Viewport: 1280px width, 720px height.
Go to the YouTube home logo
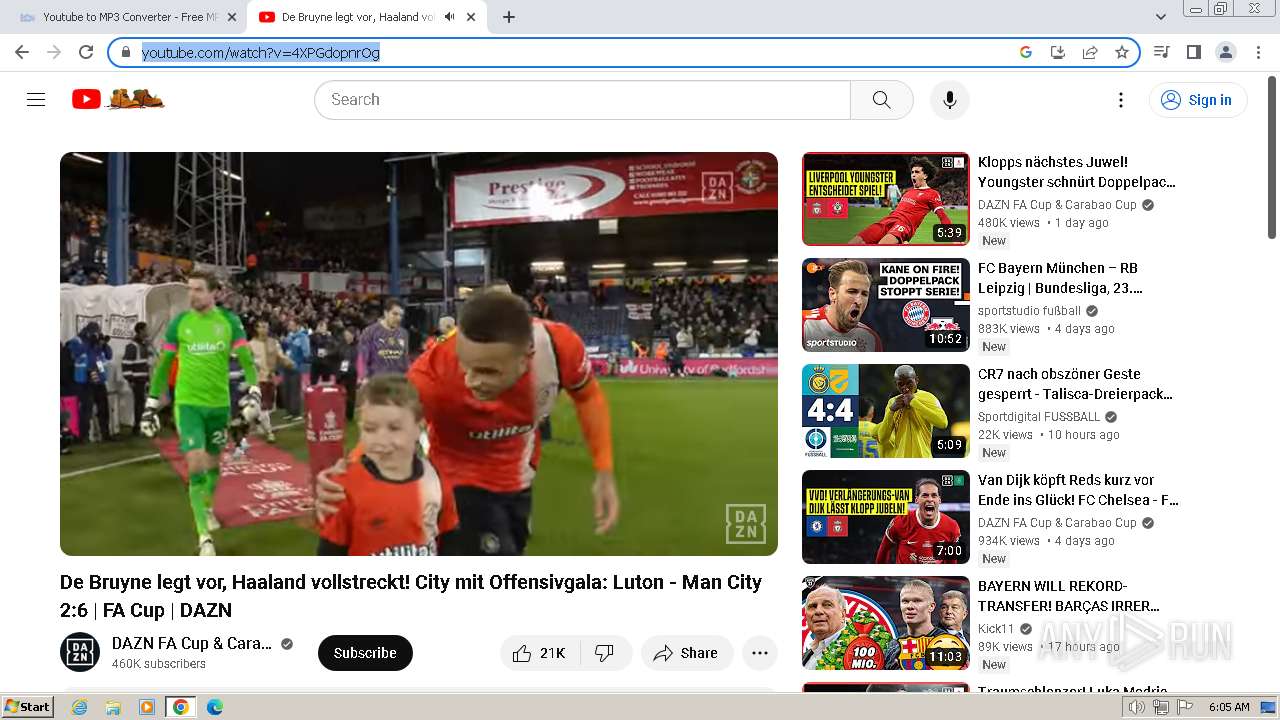click(117, 99)
